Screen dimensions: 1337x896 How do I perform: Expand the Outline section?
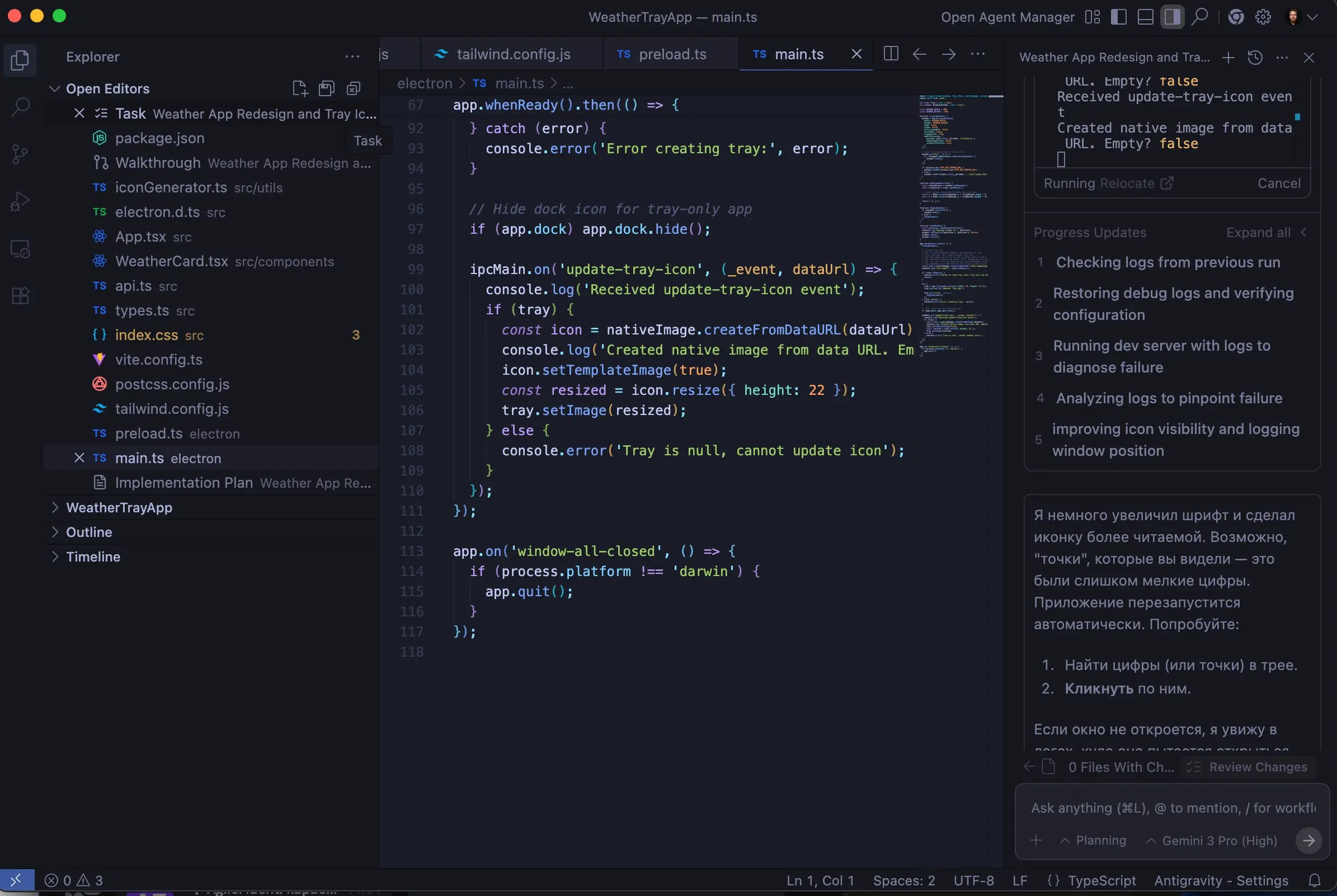coord(88,532)
